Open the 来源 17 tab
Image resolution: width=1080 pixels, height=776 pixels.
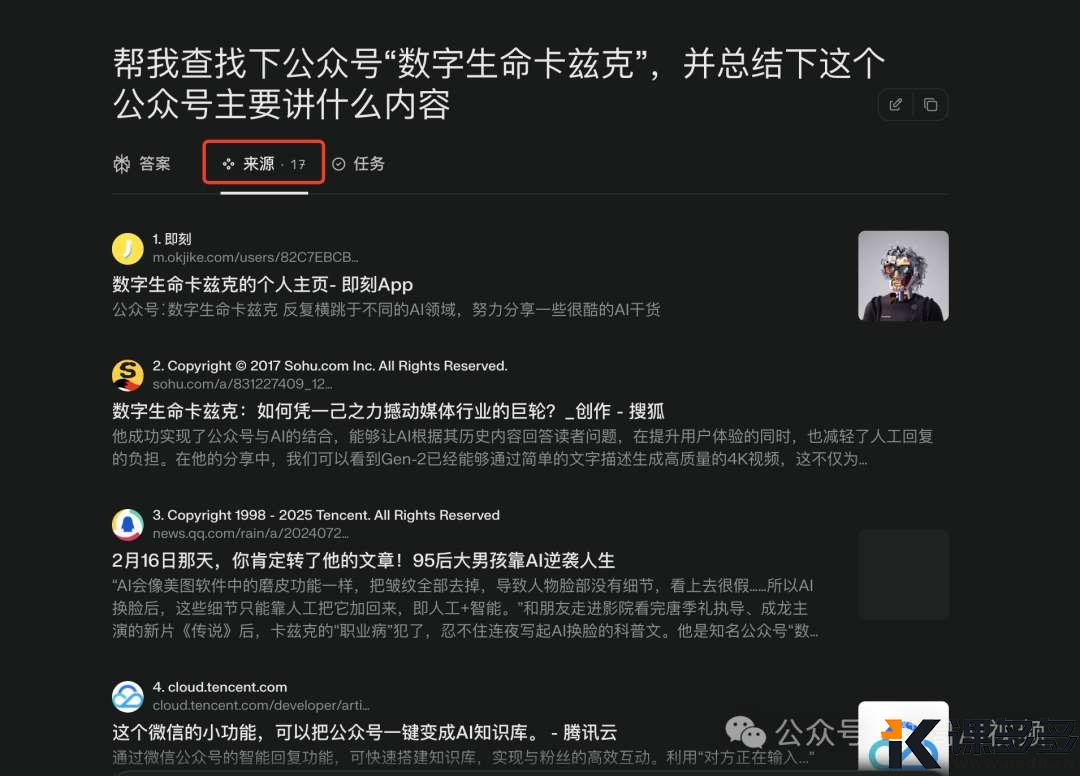click(x=264, y=164)
